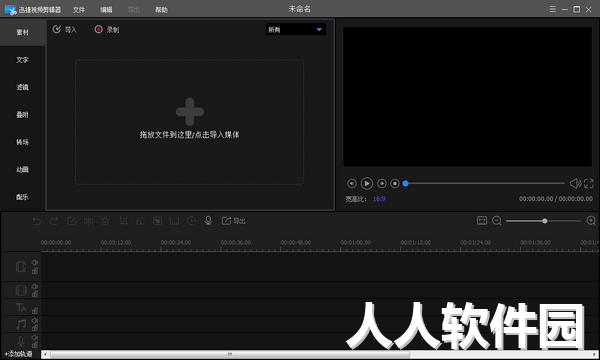Viewport: 600px width, 360px height.
Task: Click the split clip icon
Action: (x=88, y=221)
